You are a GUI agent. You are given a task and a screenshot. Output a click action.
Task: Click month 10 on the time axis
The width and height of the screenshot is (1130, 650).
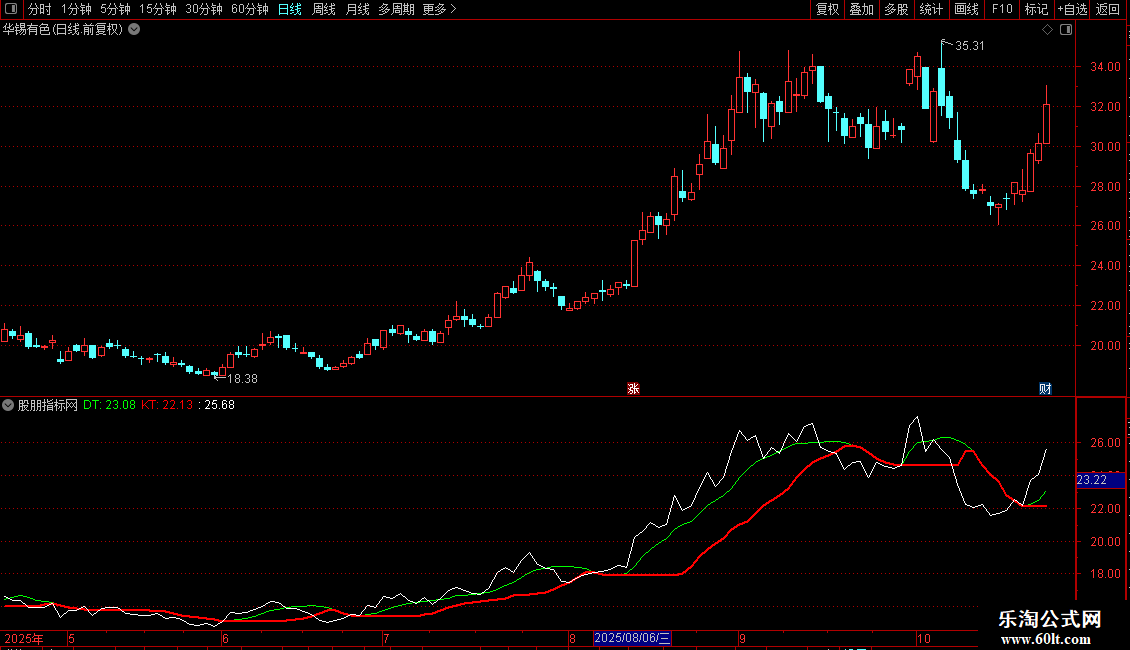coord(924,638)
